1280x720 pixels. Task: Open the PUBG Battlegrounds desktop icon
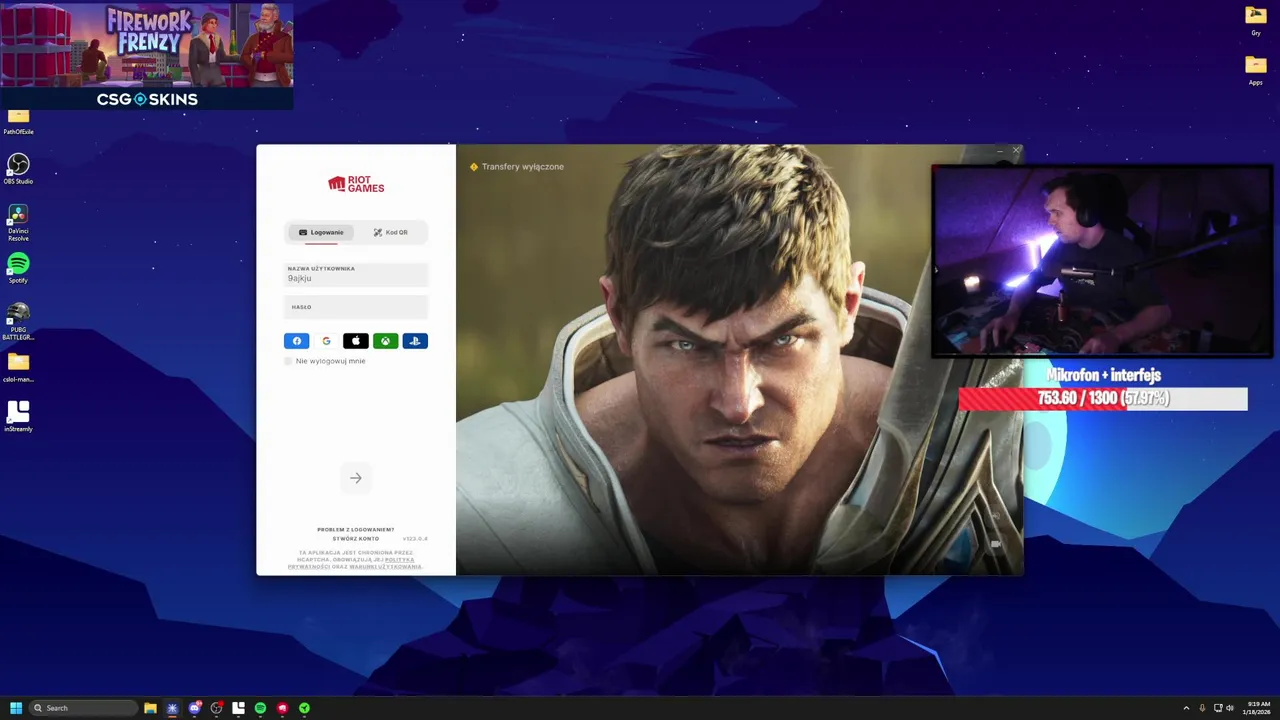coord(18,321)
